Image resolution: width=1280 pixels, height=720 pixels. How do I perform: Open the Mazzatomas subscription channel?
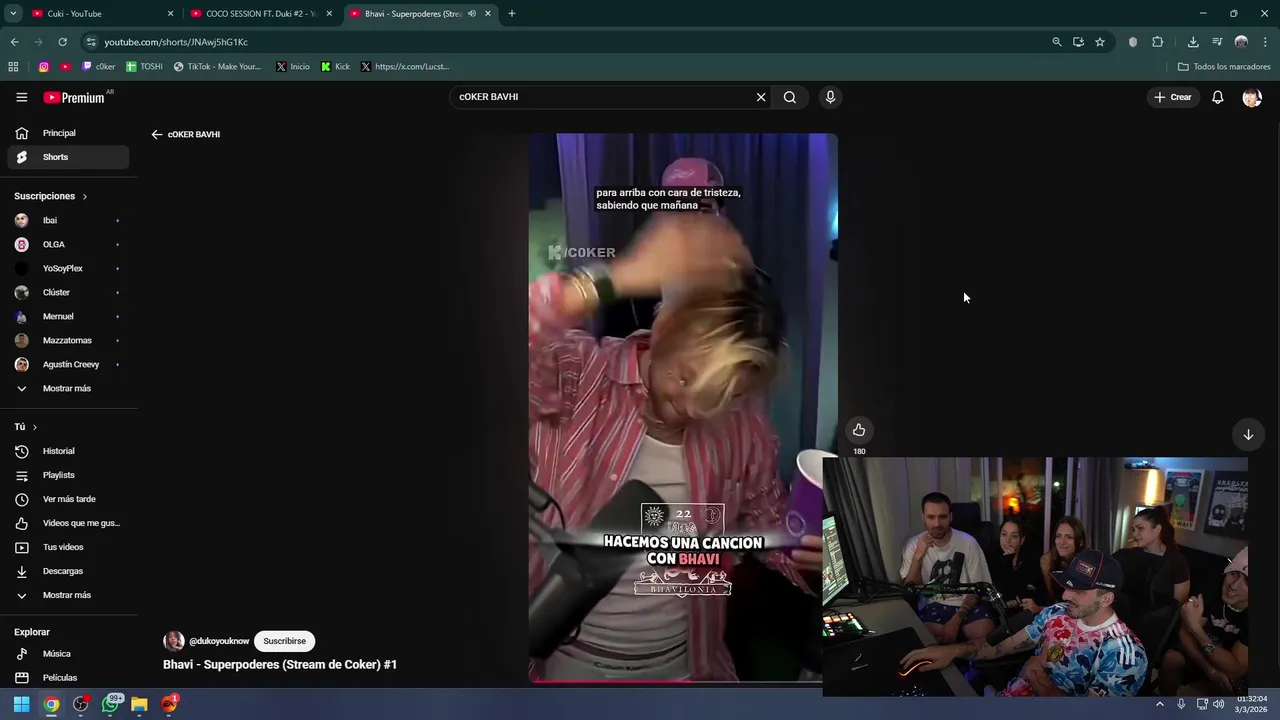[68, 340]
